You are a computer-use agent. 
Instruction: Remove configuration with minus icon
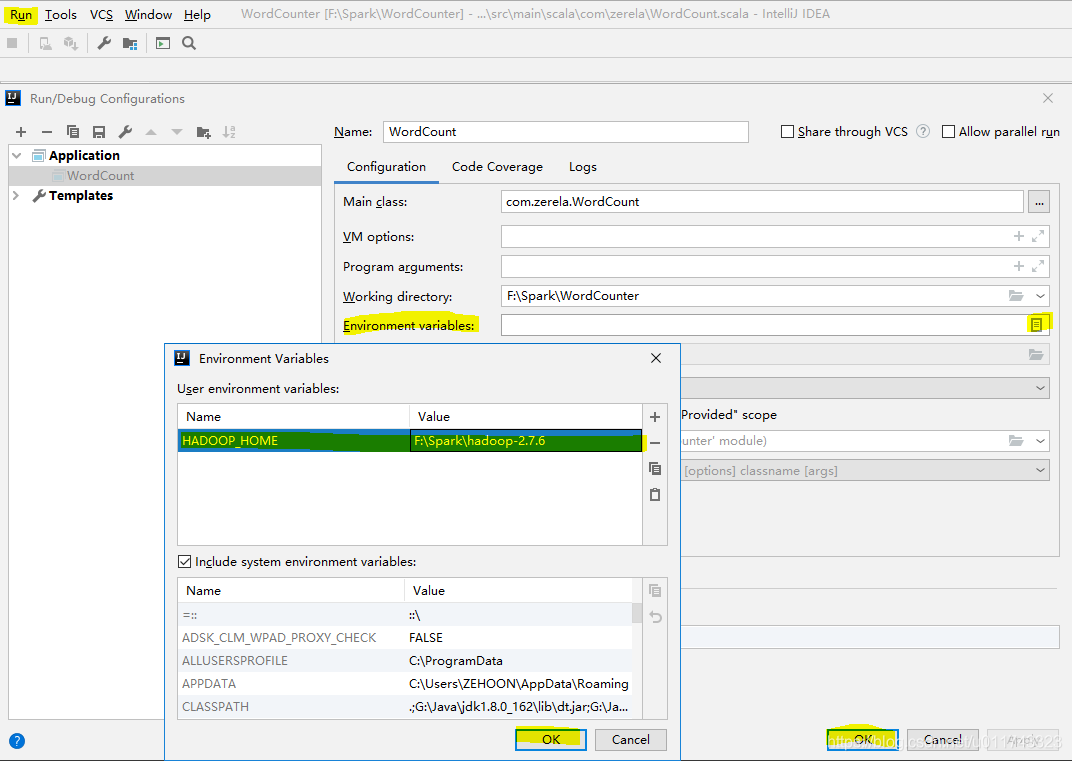[46, 132]
